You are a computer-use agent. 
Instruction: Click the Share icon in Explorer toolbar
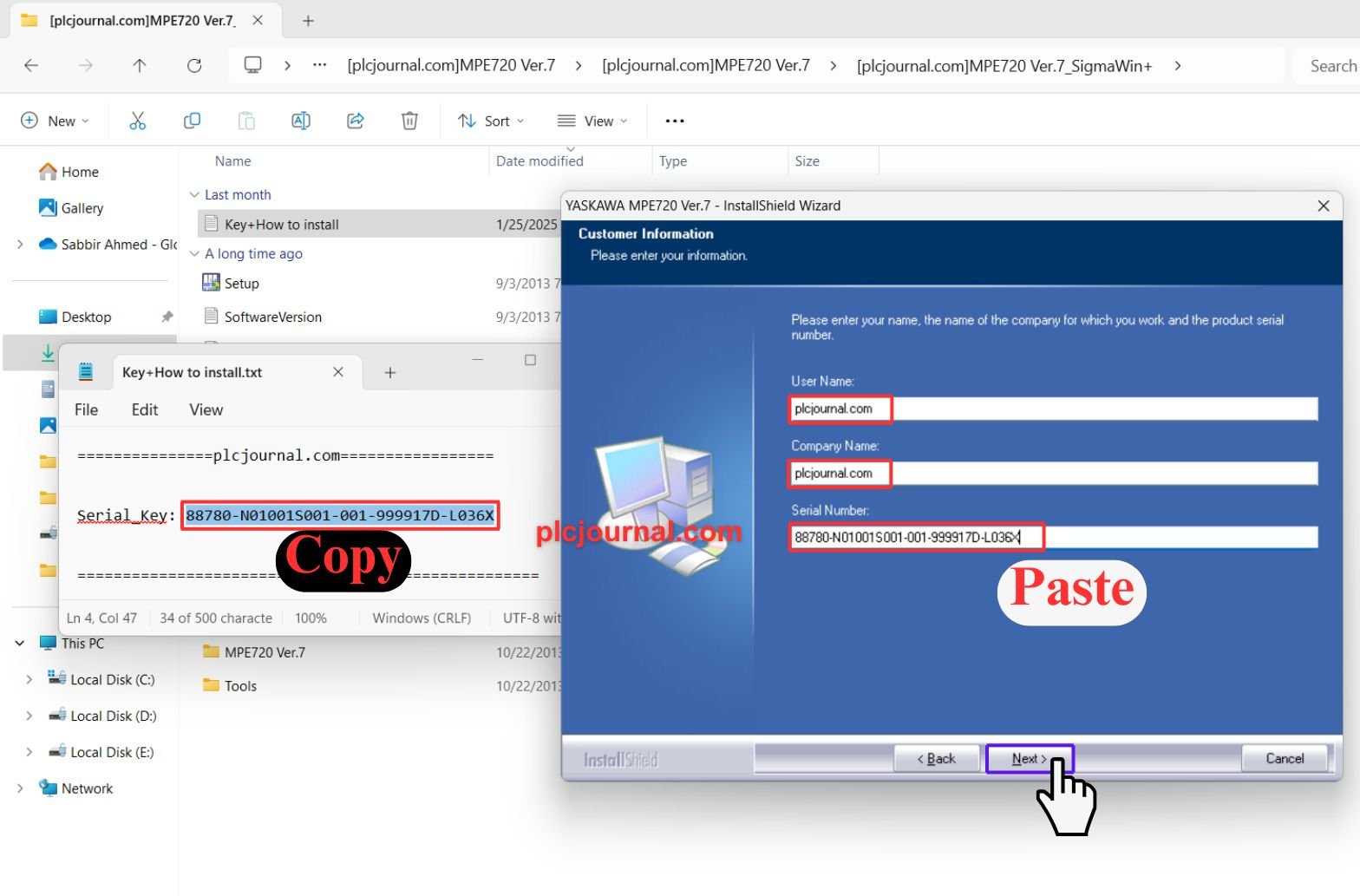coord(356,121)
